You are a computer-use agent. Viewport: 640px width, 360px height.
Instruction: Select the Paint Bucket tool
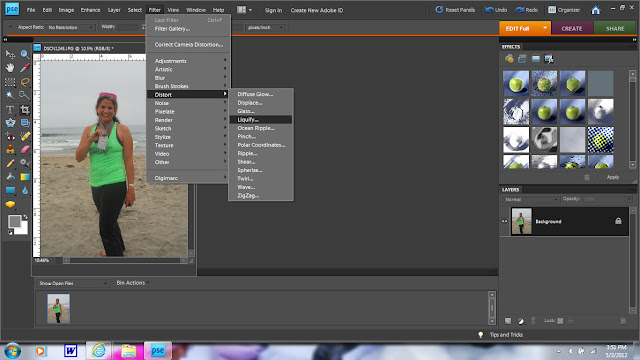click(x=10, y=177)
